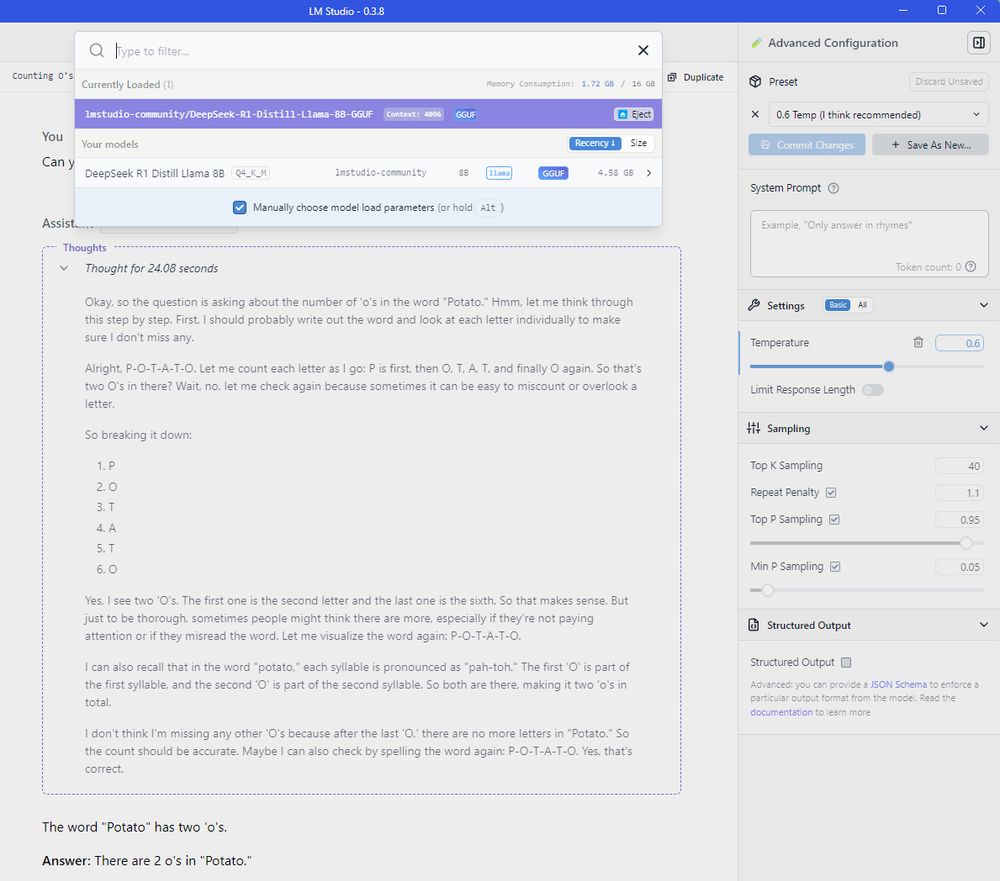Click the Structured Output document icon

click(754, 625)
